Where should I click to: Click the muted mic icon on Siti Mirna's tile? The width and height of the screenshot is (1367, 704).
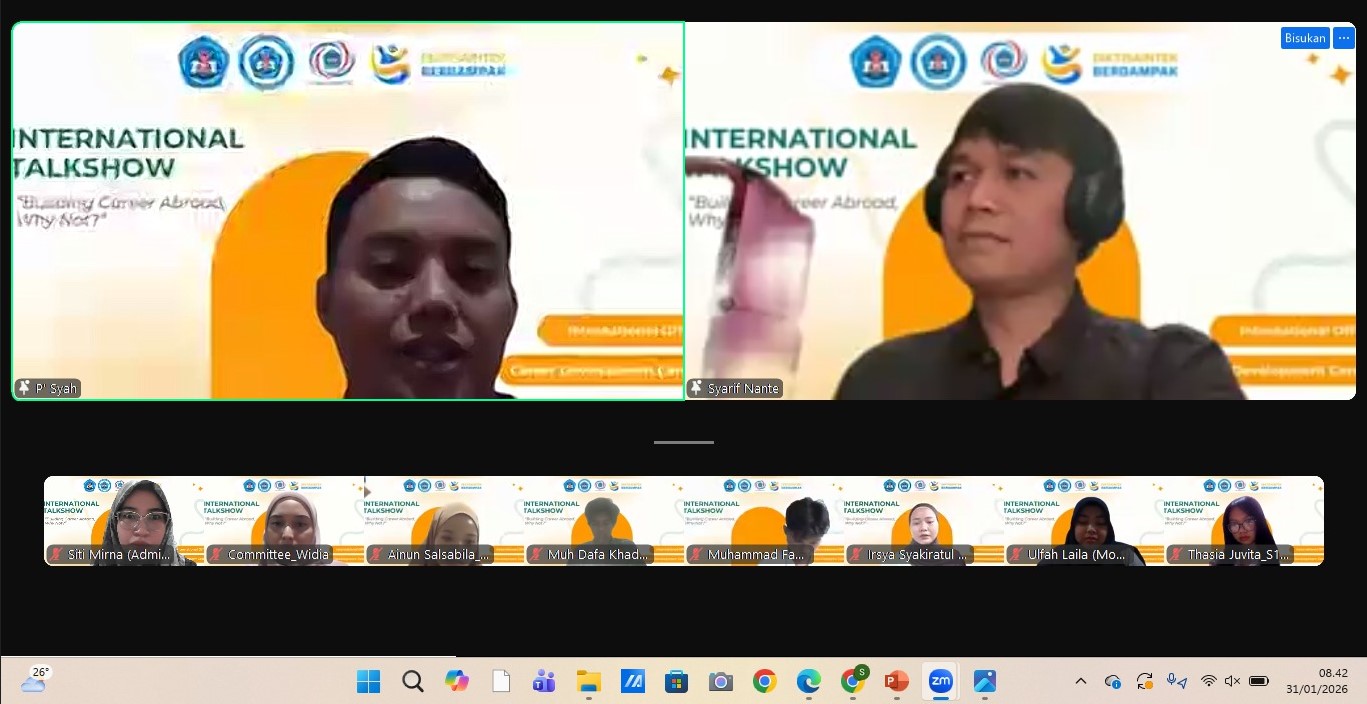click(x=56, y=554)
